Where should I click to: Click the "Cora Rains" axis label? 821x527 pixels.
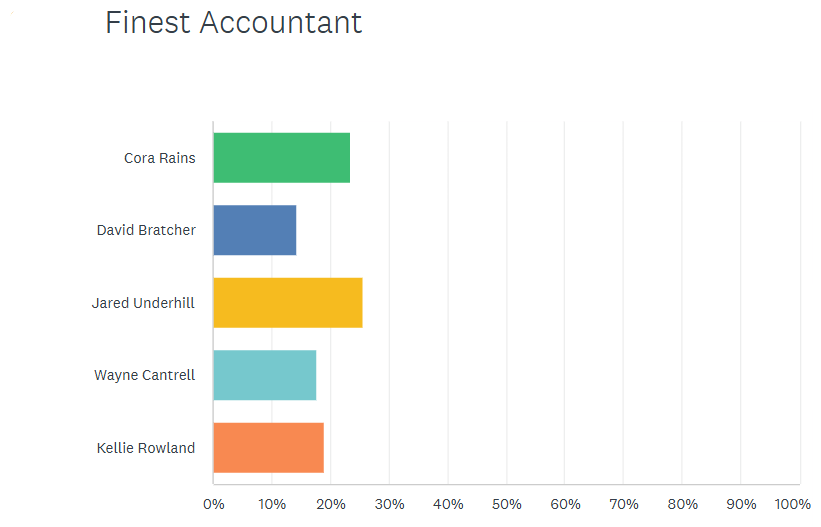pyautogui.click(x=160, y=158)
